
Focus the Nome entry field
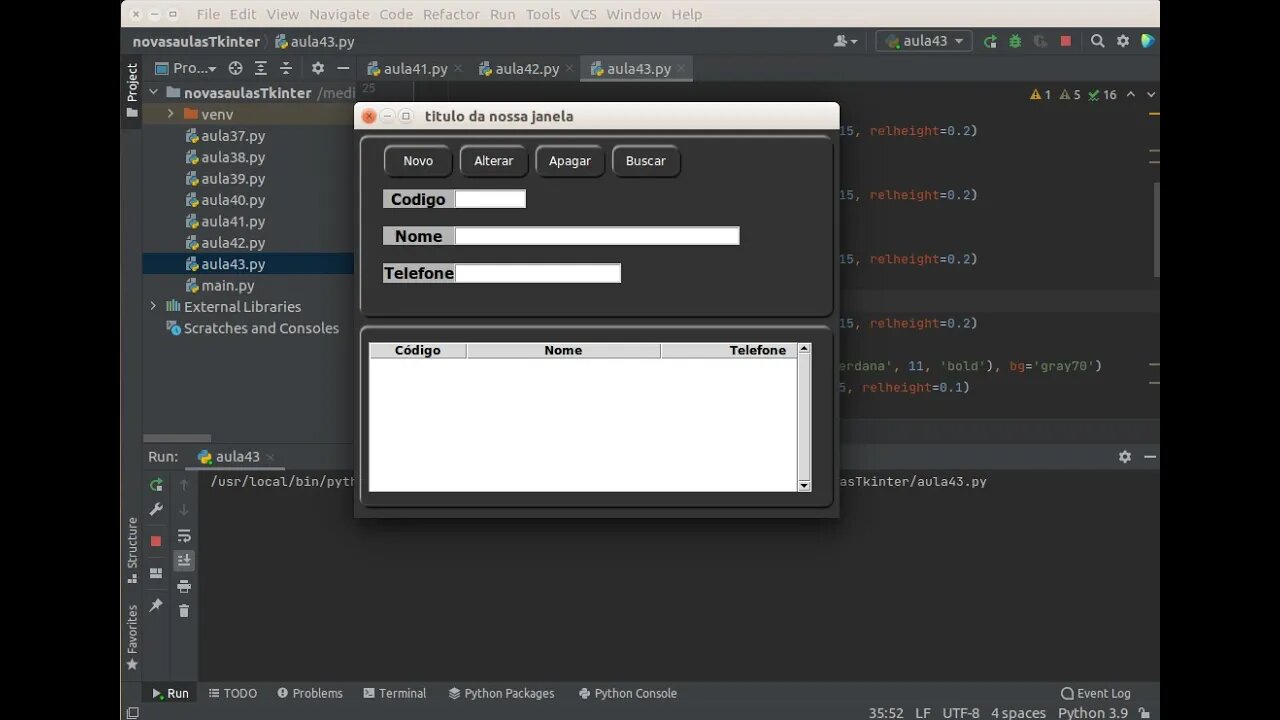click(597, 236)
